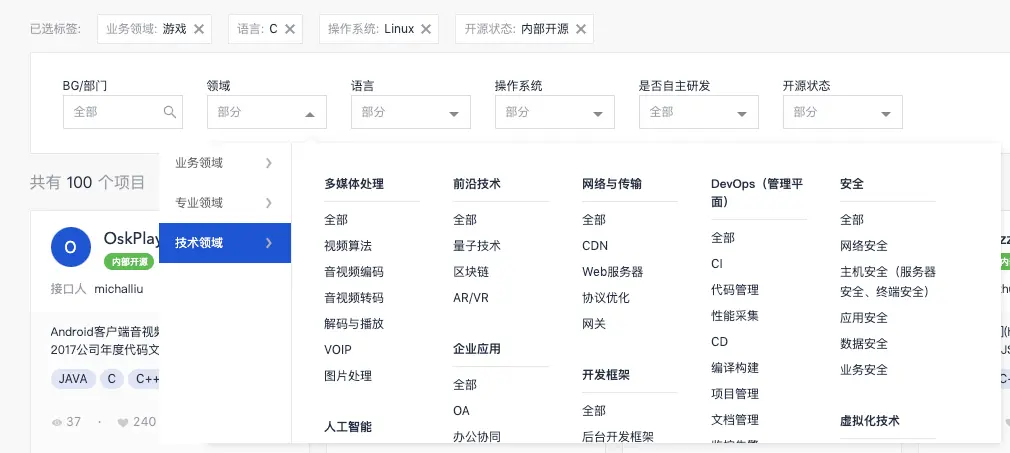Select 技术领域 in cascade menu
This screenshot has width=1010, height=453.
point(225,243)
